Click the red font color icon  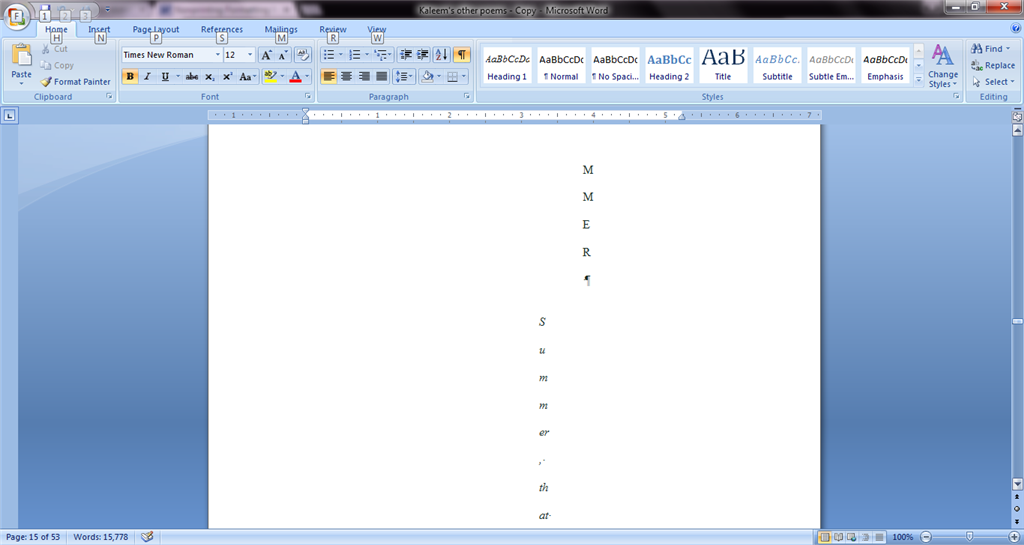pyautogui.click(x=295, y=76)
